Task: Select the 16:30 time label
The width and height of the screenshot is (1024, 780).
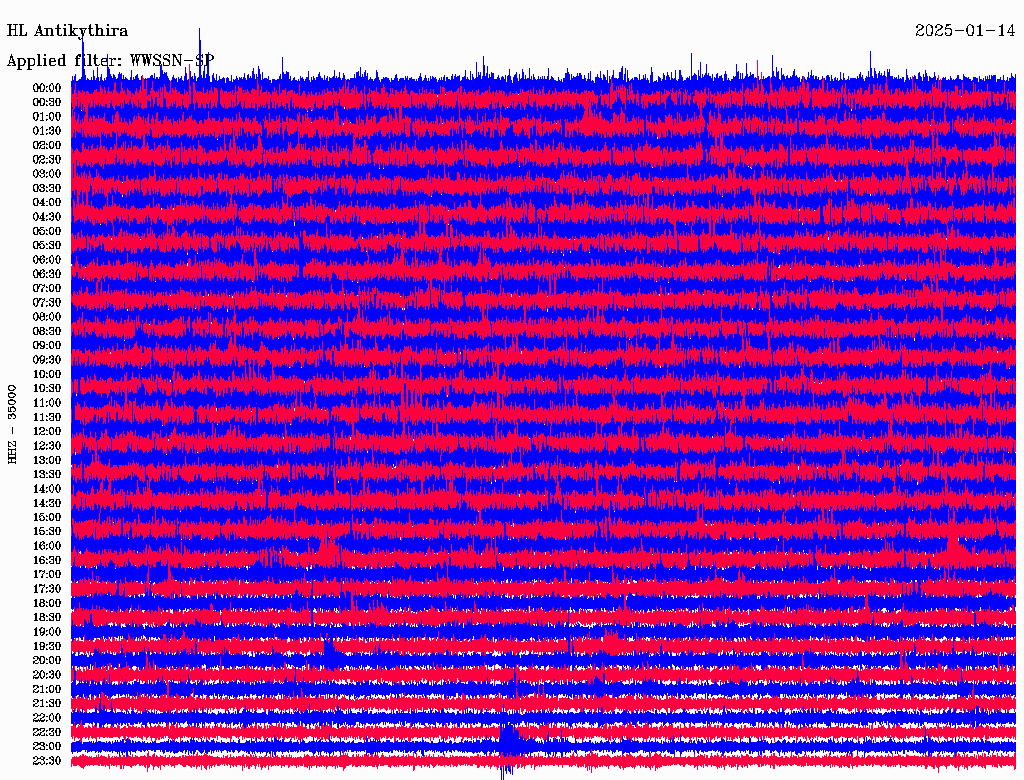Action: [47, 561]
